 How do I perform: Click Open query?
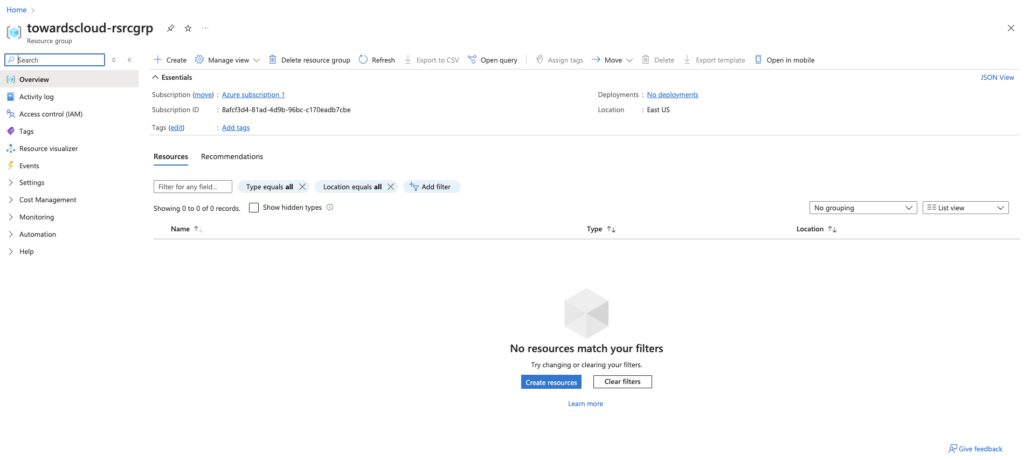[493, 60]
